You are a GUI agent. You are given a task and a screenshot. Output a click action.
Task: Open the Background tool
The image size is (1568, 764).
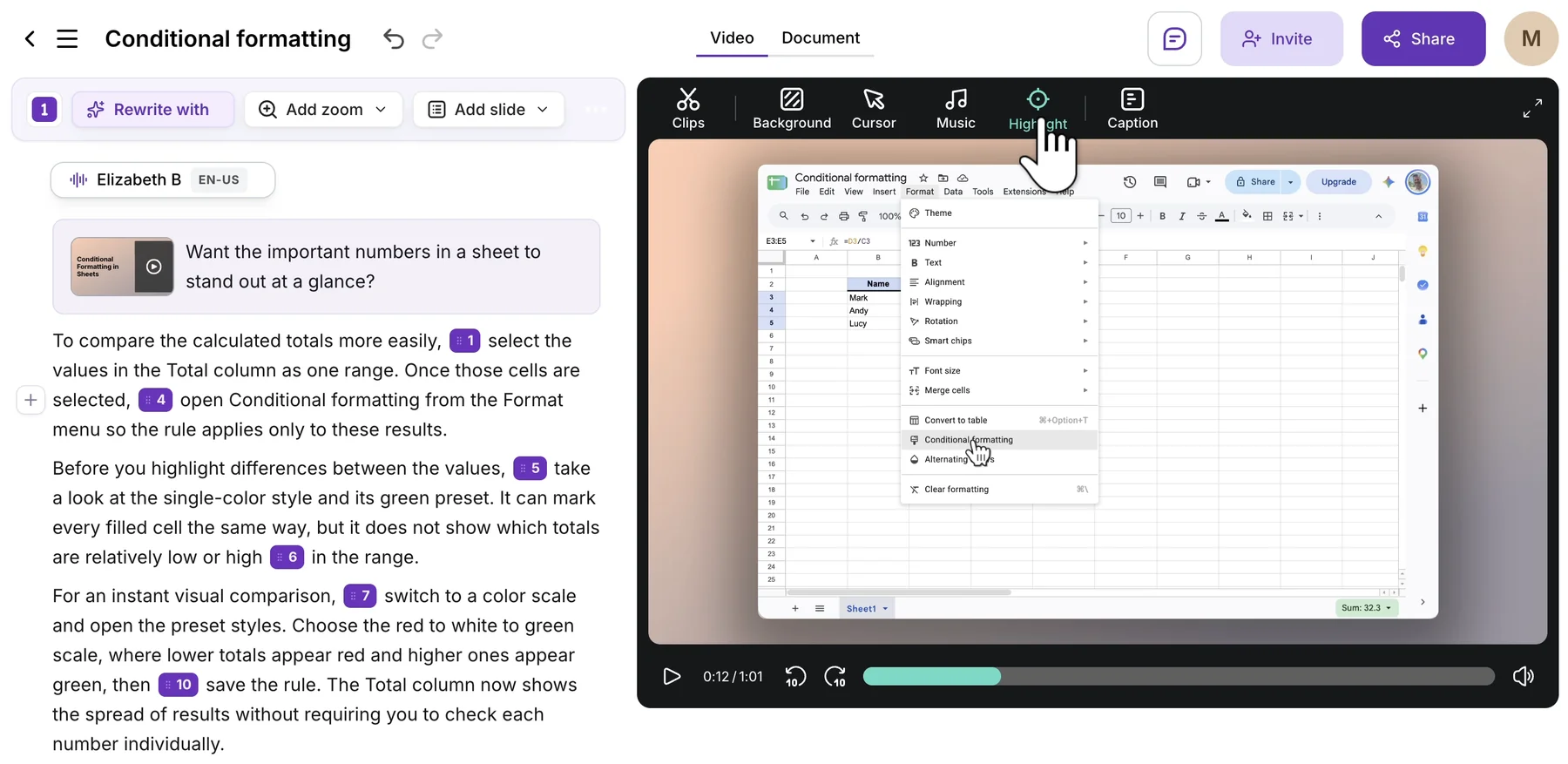[x=792, y=109]
